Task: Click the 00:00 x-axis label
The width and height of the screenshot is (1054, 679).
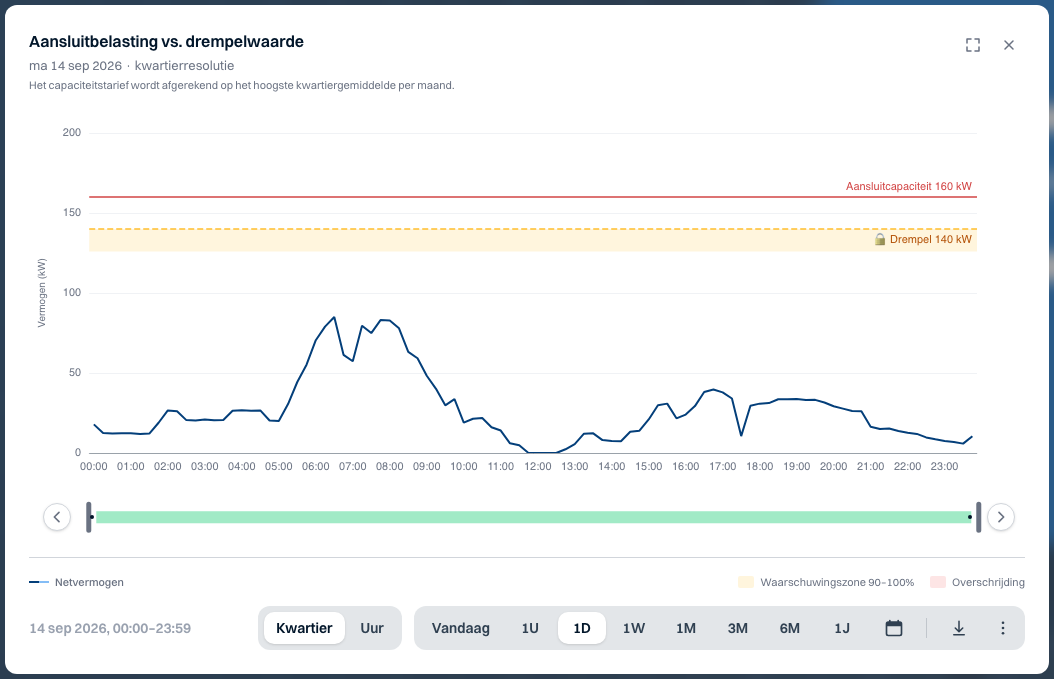Action: tap(93, 466)
